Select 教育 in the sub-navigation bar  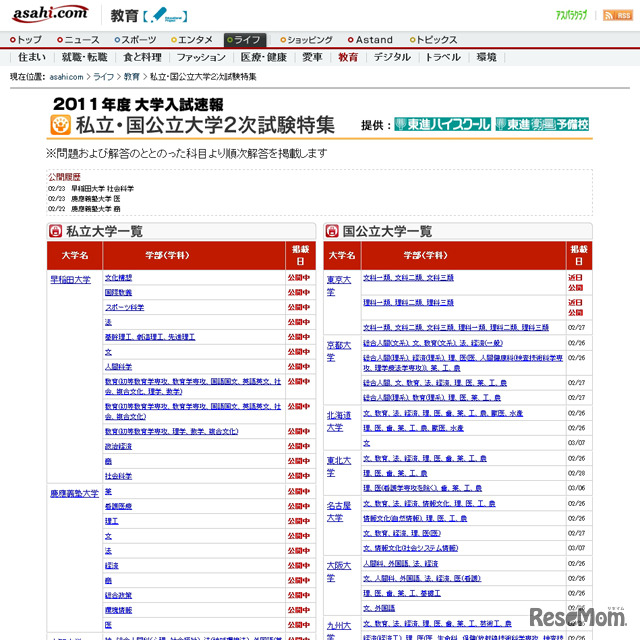pos(348,57)
